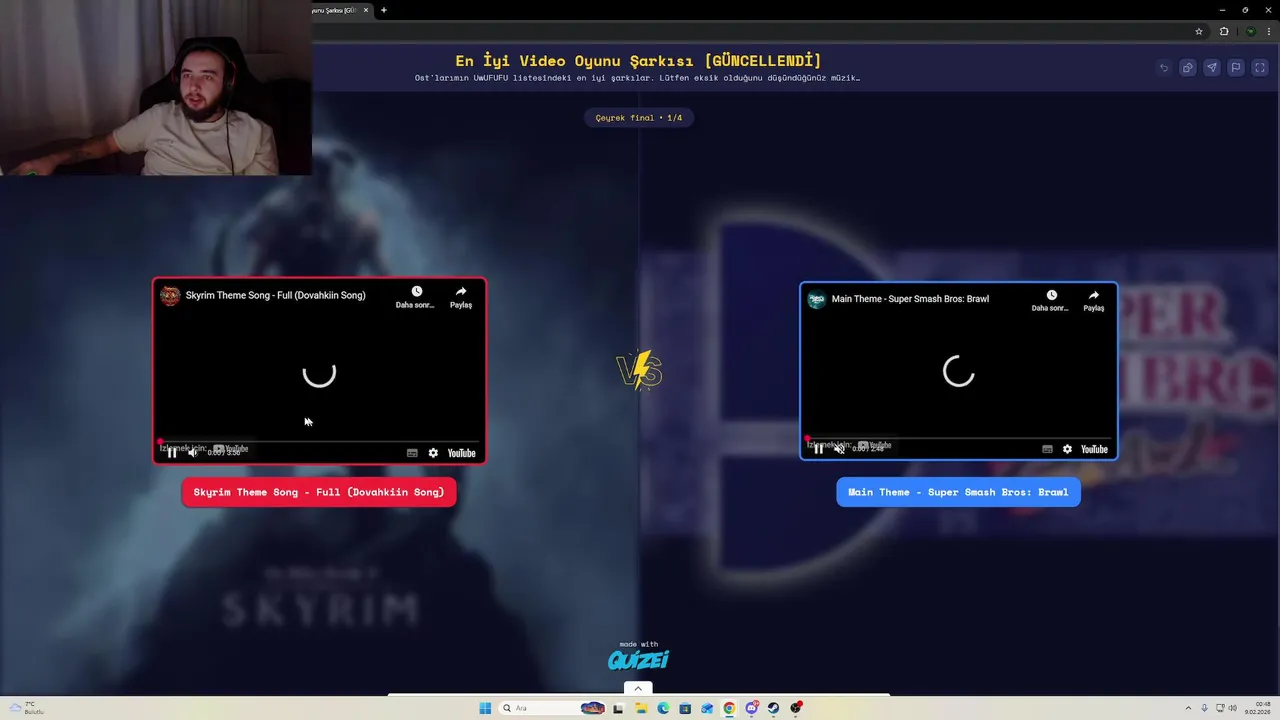The image size is (1280, 720).
Task: Enter fullscreen via header icon
Action: 1259,68
